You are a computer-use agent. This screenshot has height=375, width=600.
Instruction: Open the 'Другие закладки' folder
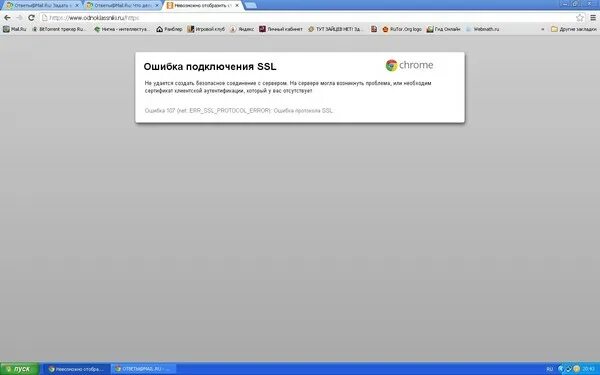574,29
